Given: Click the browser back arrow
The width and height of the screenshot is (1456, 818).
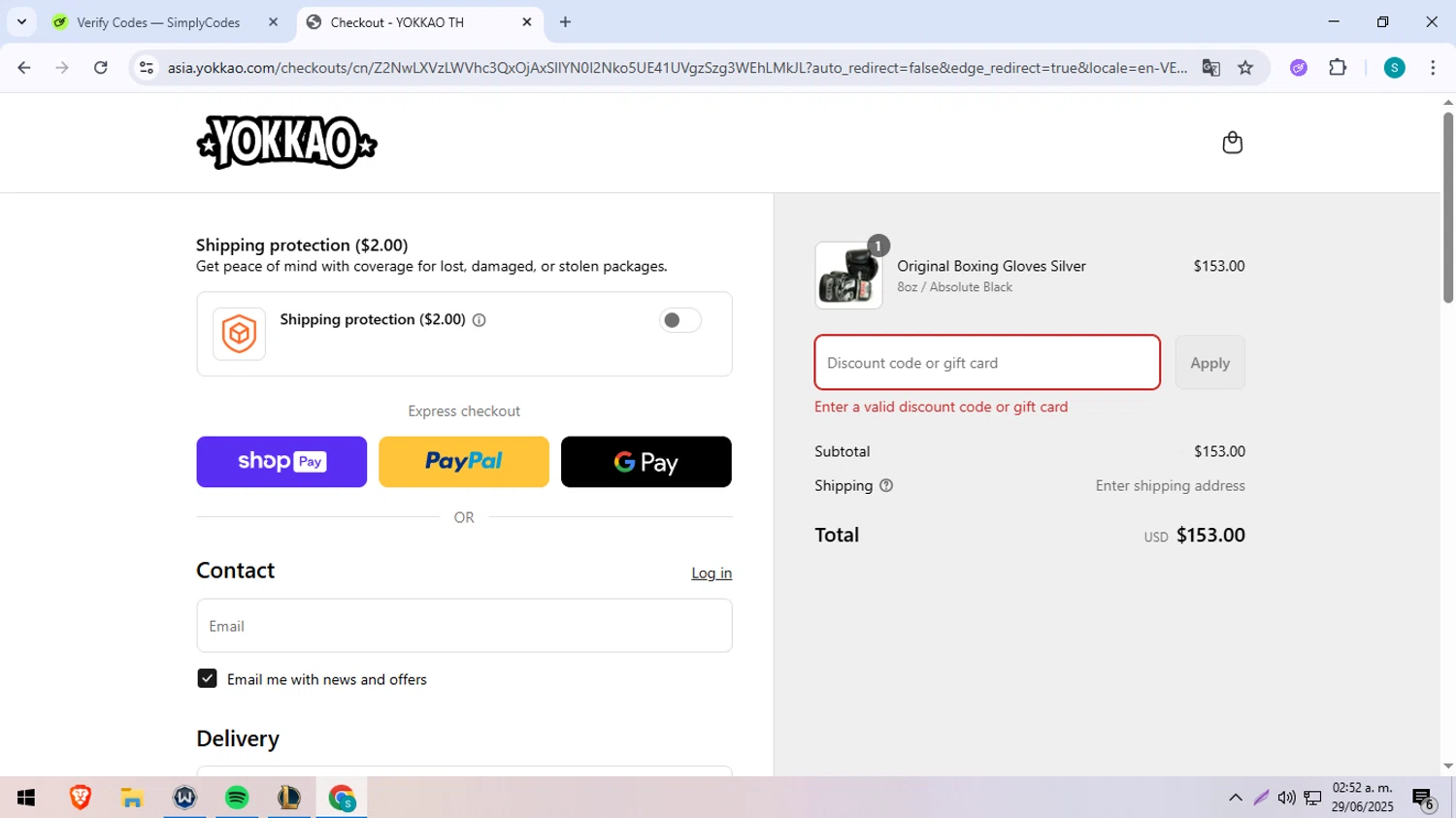Looking at the screenshot, I should (x=24, y=68).
